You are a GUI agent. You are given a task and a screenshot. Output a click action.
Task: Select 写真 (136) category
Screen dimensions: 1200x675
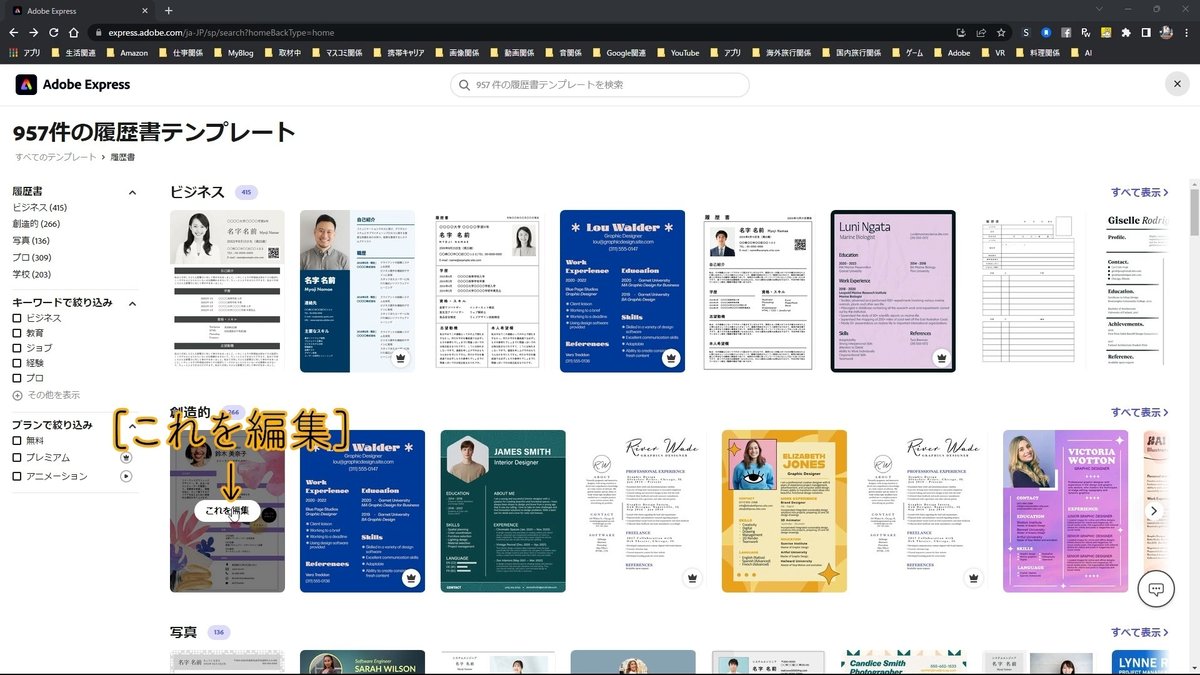pos(30,241)
